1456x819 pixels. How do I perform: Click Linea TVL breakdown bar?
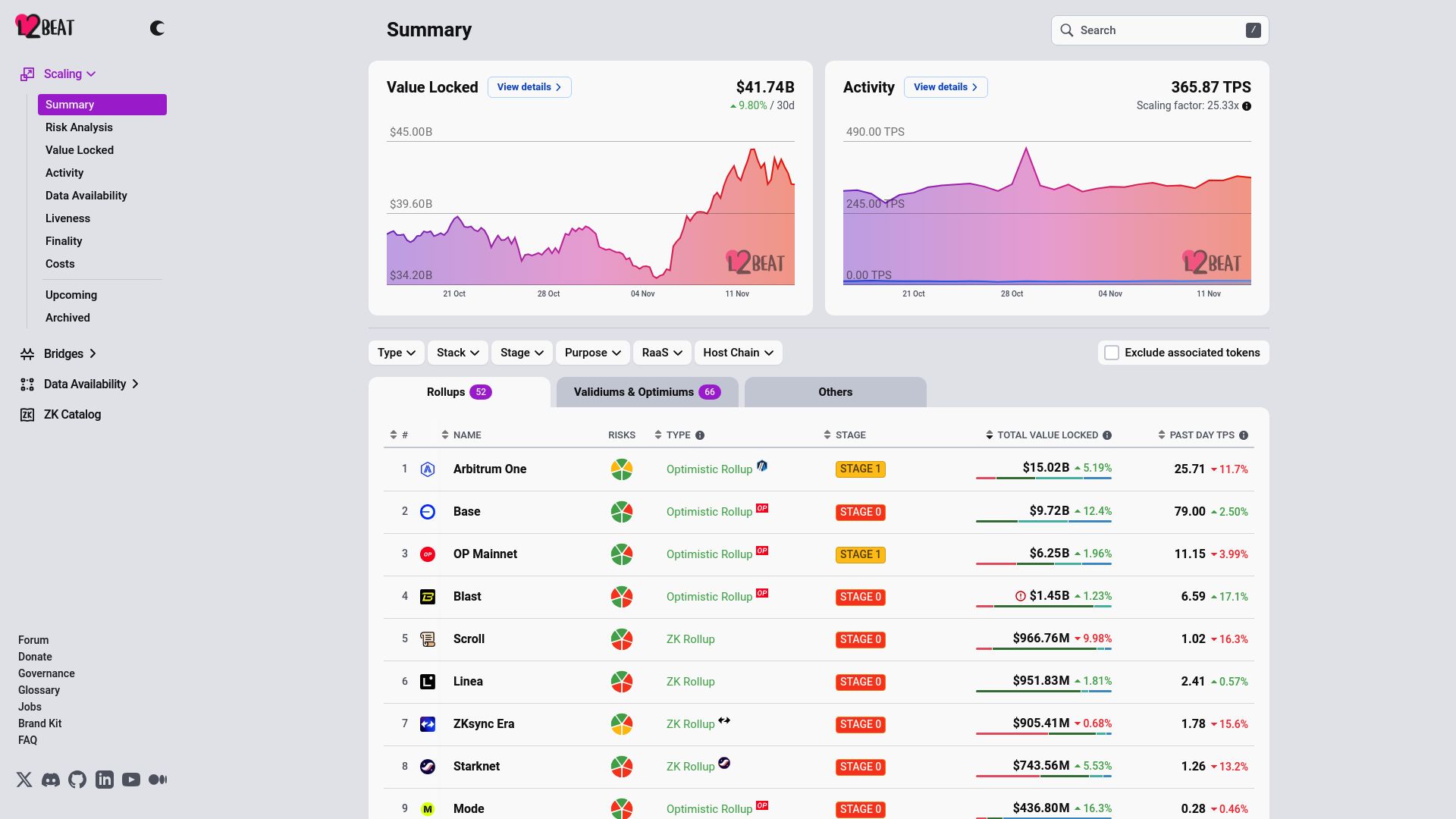[1043, 691]
